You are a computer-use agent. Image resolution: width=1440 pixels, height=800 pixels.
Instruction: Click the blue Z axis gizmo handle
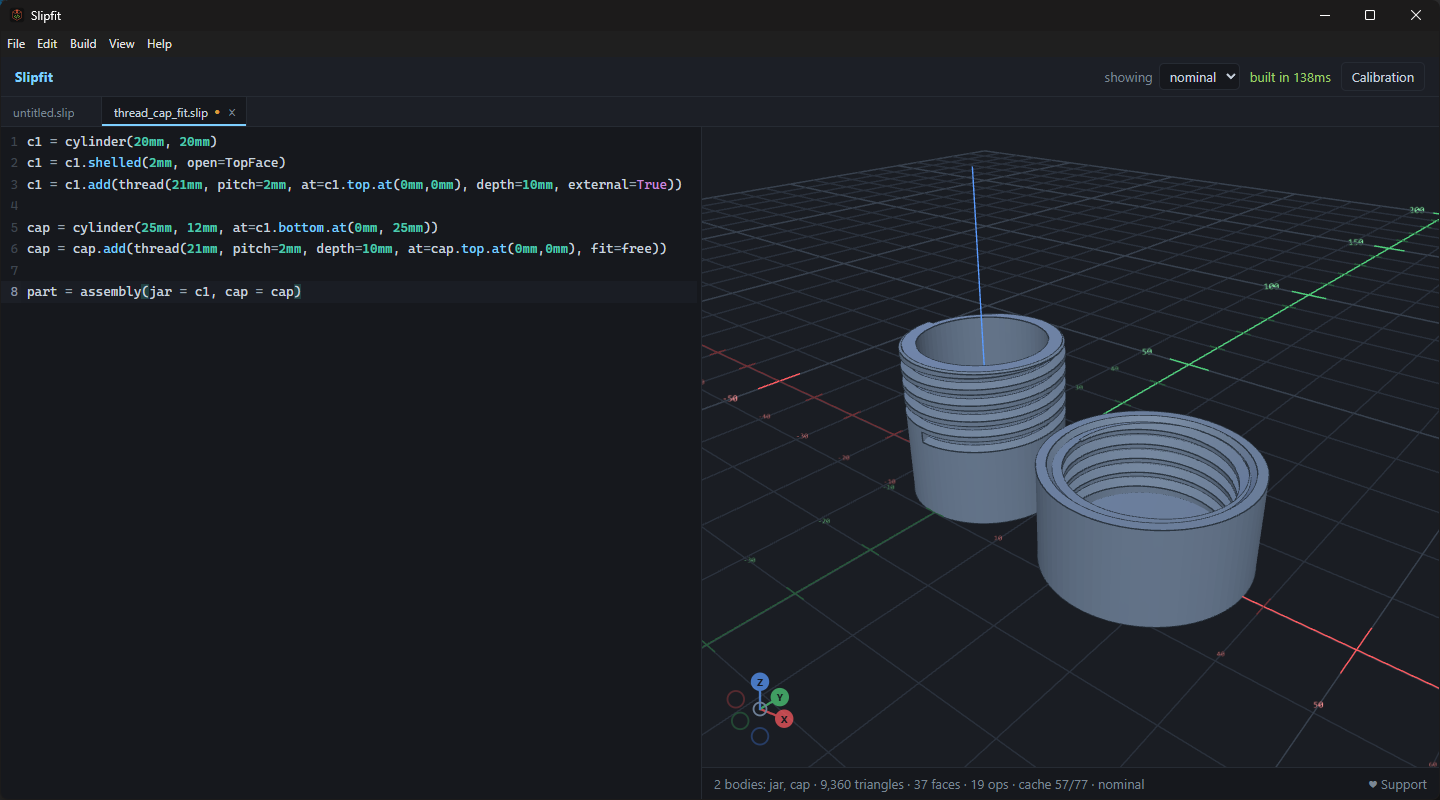click(x=760, y=682)
